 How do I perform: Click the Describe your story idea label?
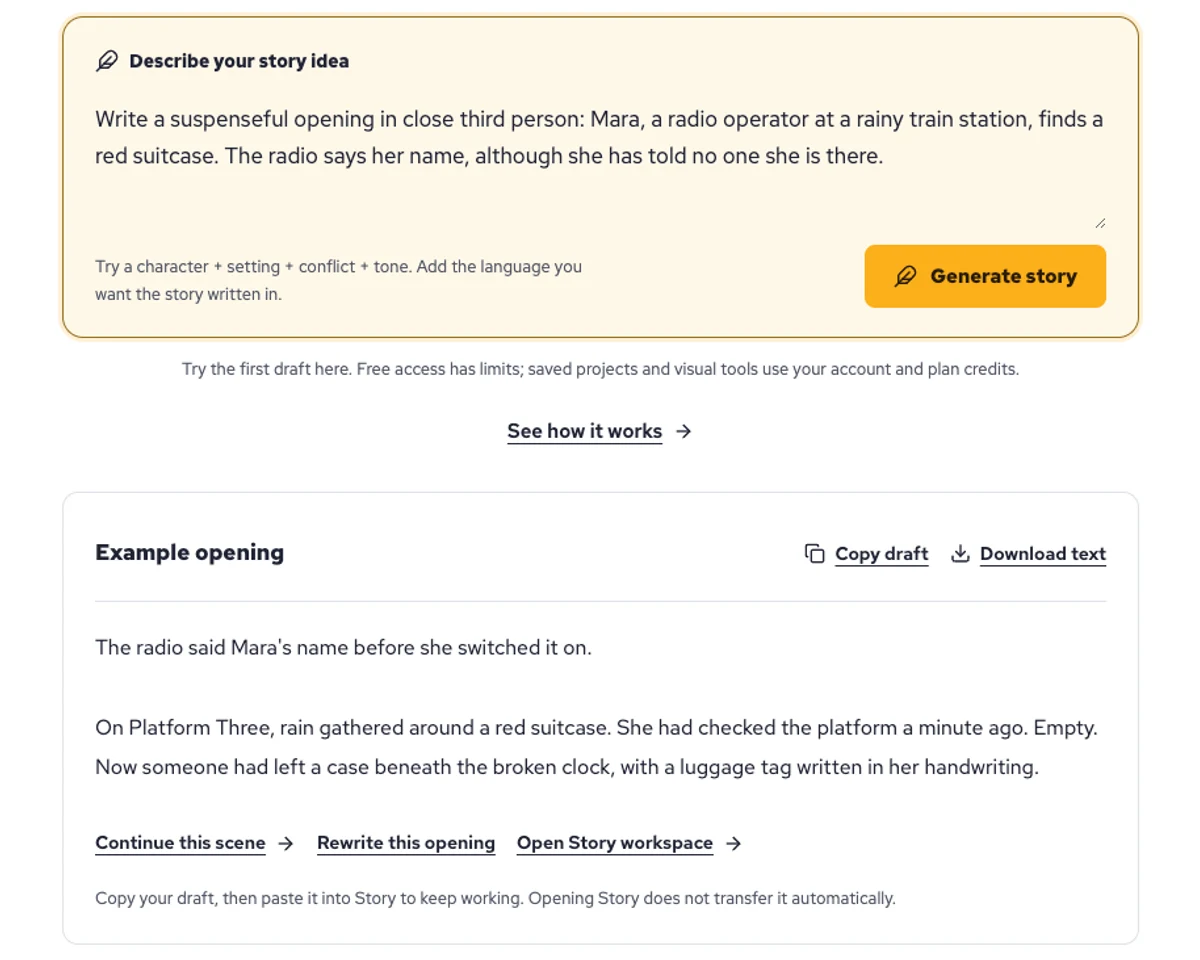coord(239,61)
